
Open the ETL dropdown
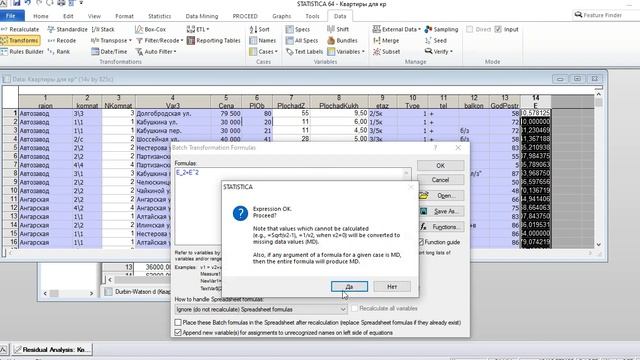click(198, 29)
